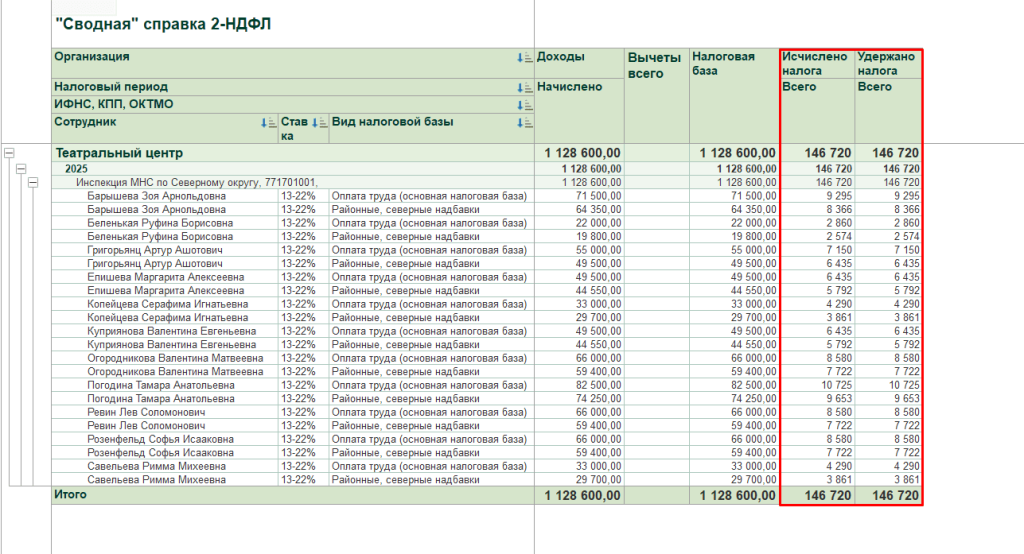
Task: Click the sort icon for Вид налоговой базы
Action: (x=524, y=122)
